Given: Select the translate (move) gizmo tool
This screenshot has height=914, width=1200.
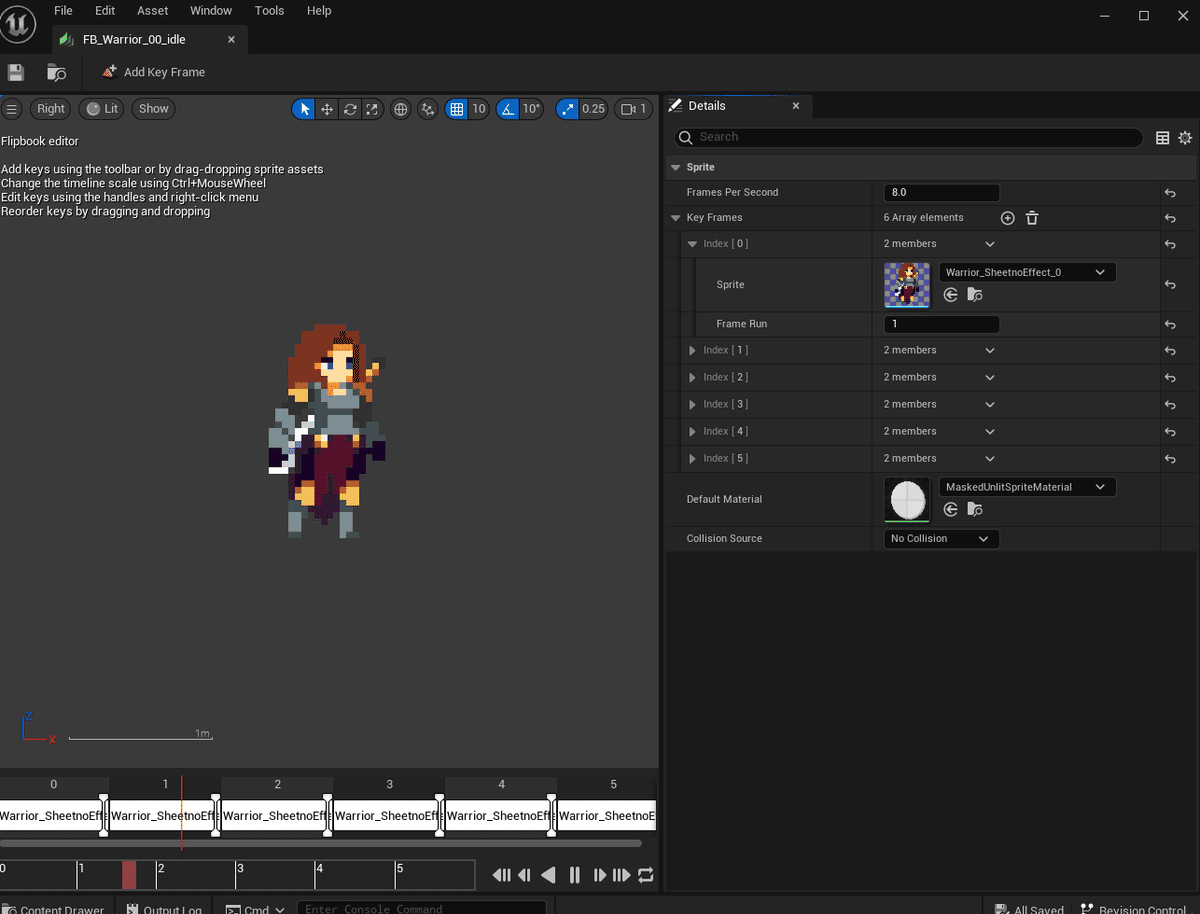Looking at the screenshot, I should (x=327, y=109).
